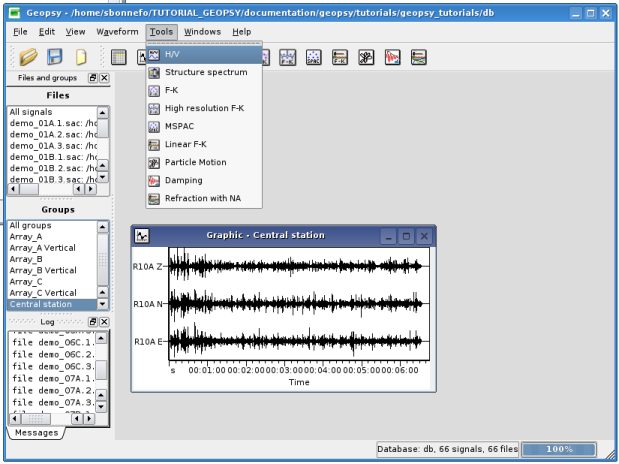The height and width of the screenshot is (464, 619).
Task: Select the Array_B Vertical group
Action: click(x=53, y=271)
